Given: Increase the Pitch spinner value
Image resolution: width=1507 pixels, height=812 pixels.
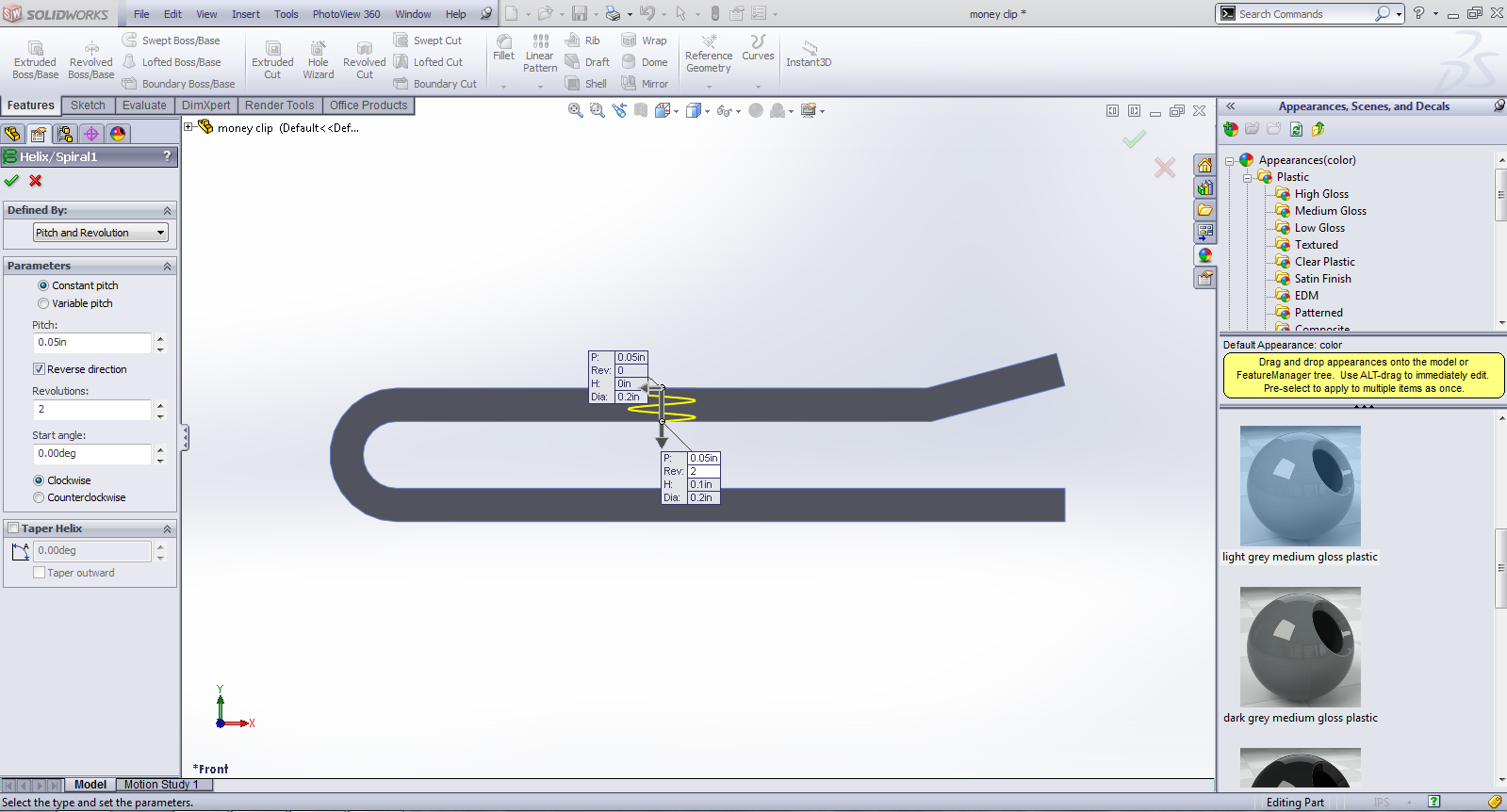Looking at the screenshot, I should coord(160,338).
